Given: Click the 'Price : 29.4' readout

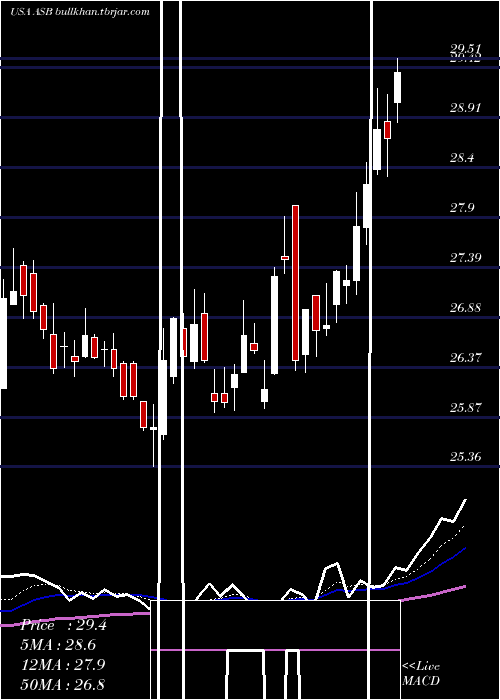Looking at the screenshot, I should coord(64,625).
